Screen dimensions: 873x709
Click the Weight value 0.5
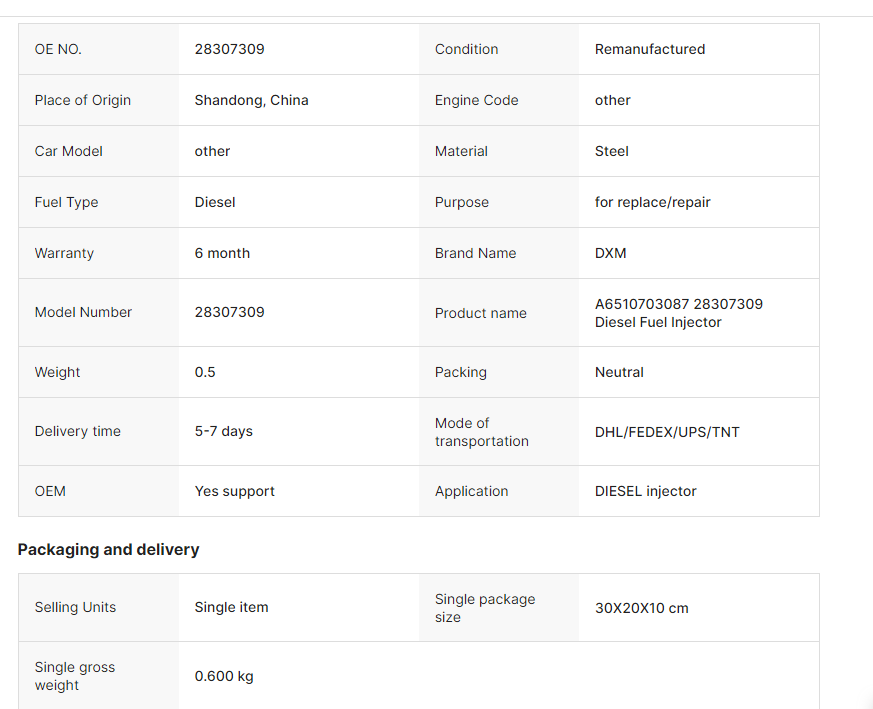205,372
